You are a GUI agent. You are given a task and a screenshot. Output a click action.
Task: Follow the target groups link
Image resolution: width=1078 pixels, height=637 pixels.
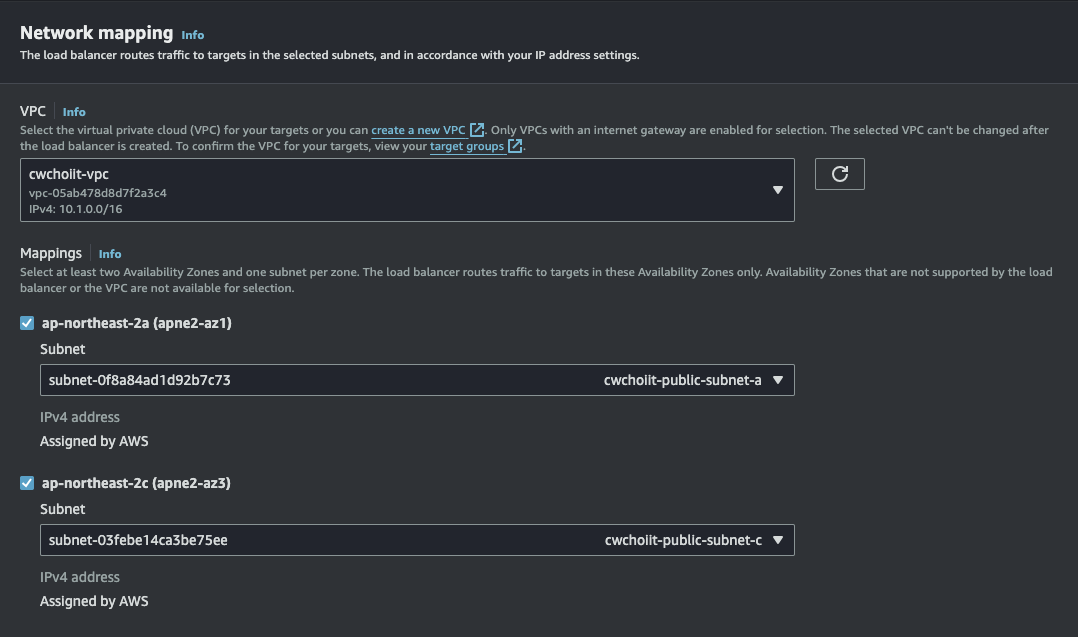pos(467,146)
